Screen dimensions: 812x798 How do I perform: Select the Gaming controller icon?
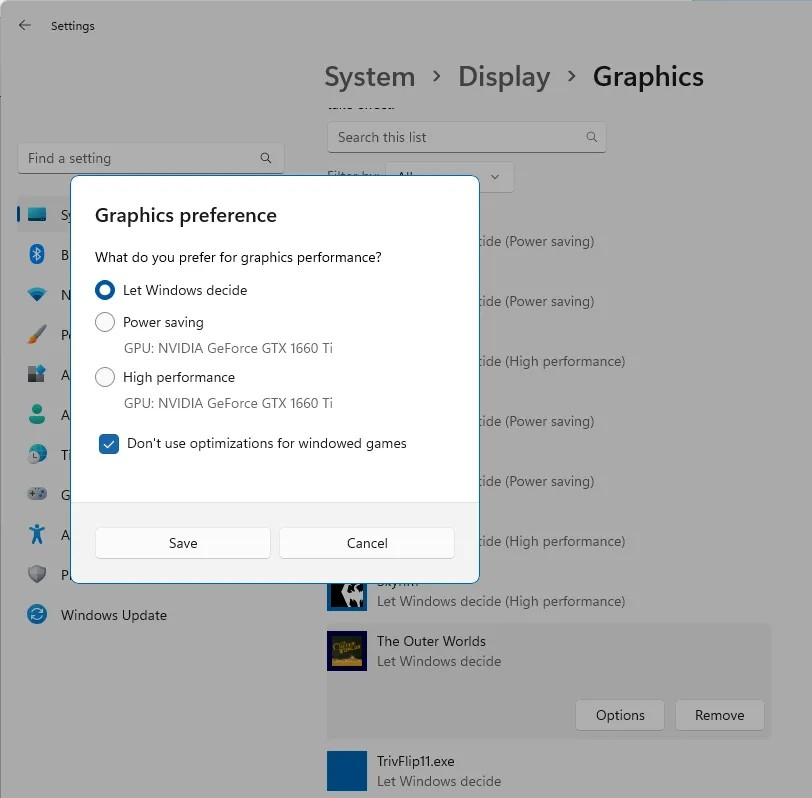(36, 495)
